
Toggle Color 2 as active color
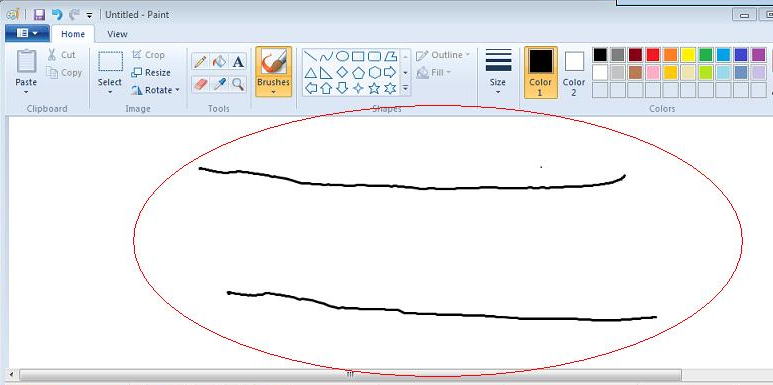[574, 73]
